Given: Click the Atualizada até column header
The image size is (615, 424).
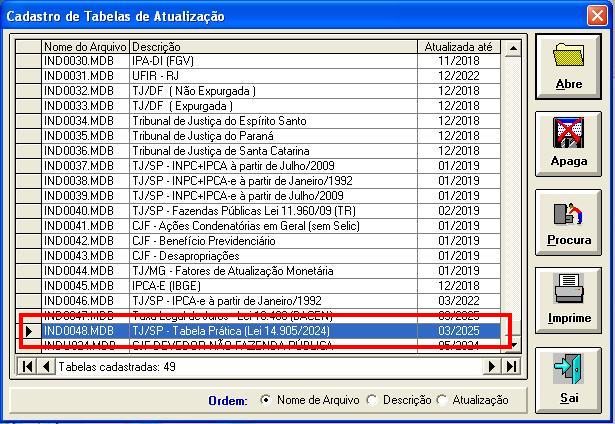Looking at the screenshot, I should (x=459, y=47).
